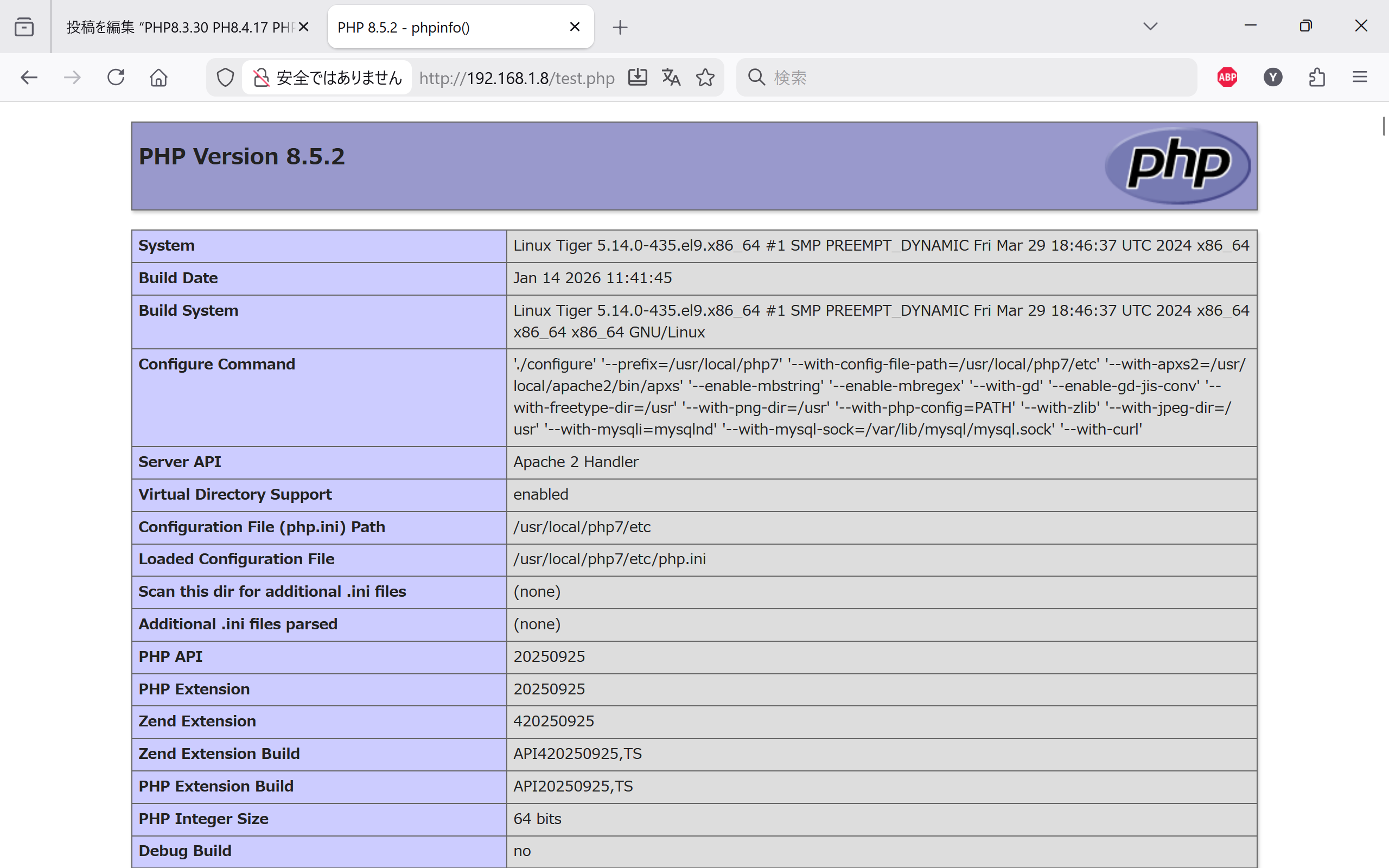Reload the current page
The image size is (1389, 868).
(116, 78)
